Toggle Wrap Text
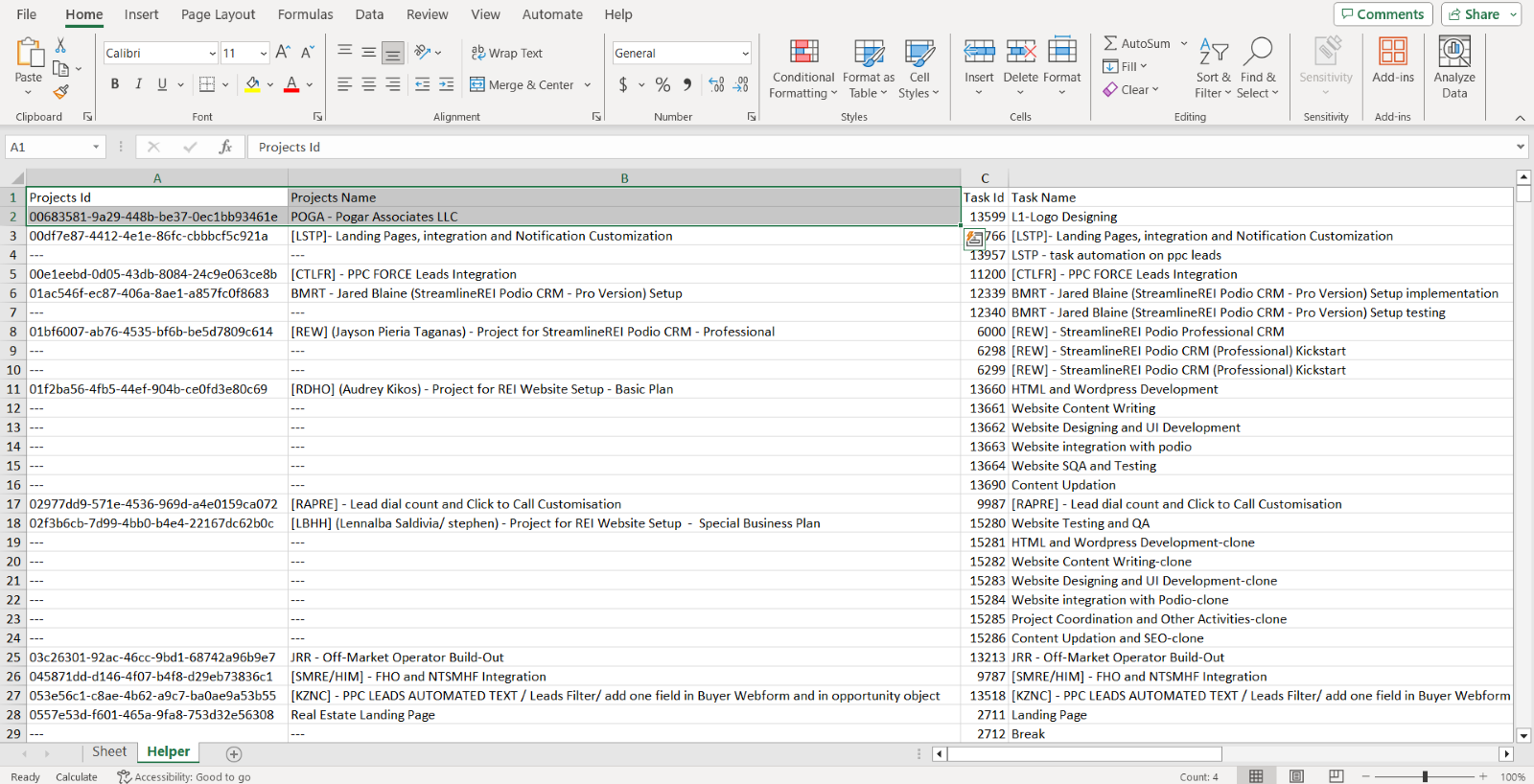1534x784 pixels. (506, 53)
